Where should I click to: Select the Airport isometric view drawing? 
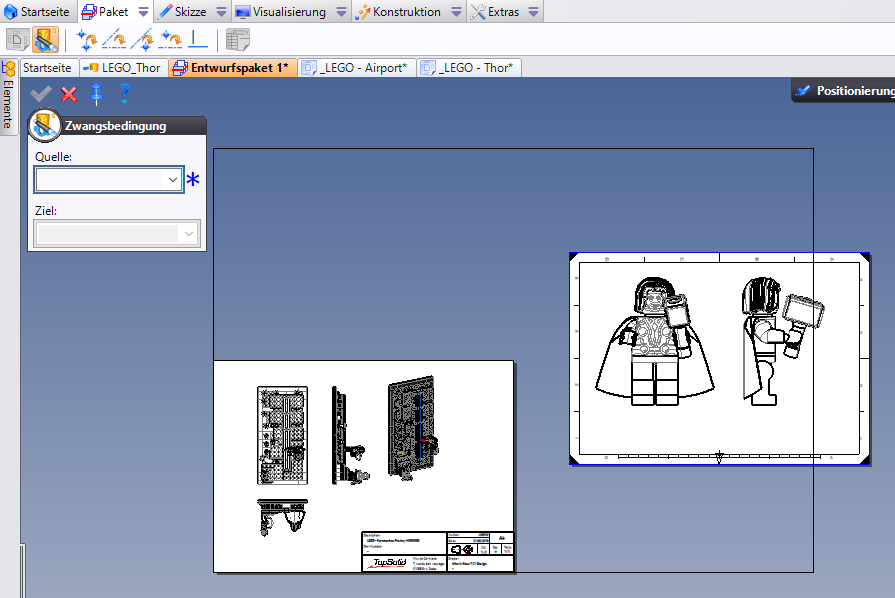pos(413,427)
